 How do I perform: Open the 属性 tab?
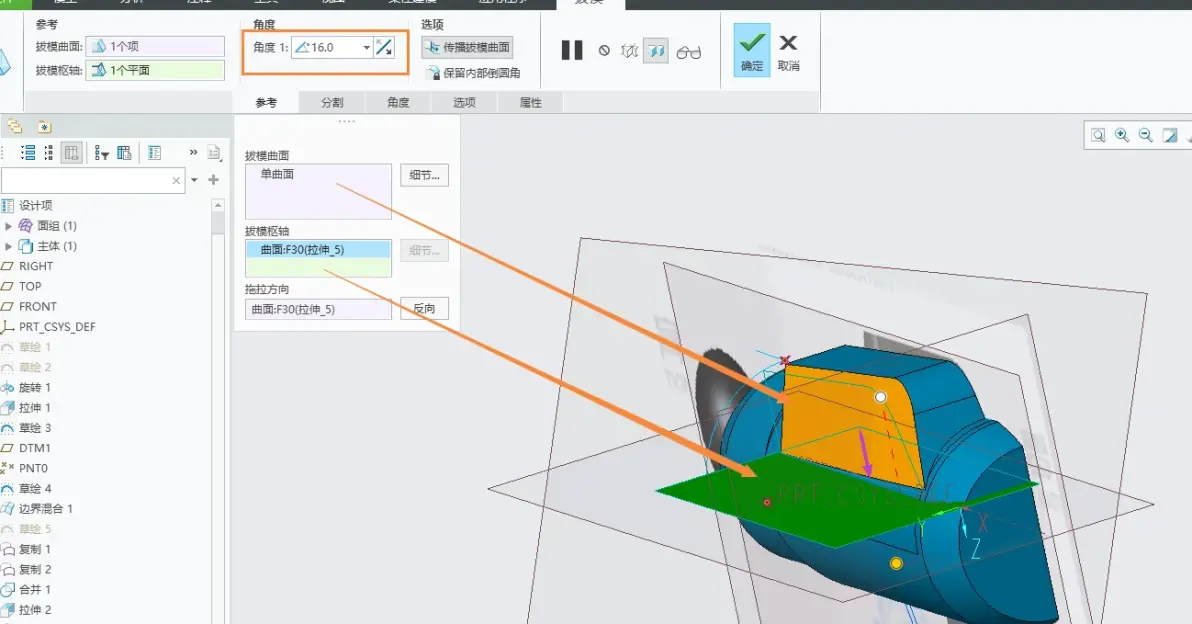(531, 103)
